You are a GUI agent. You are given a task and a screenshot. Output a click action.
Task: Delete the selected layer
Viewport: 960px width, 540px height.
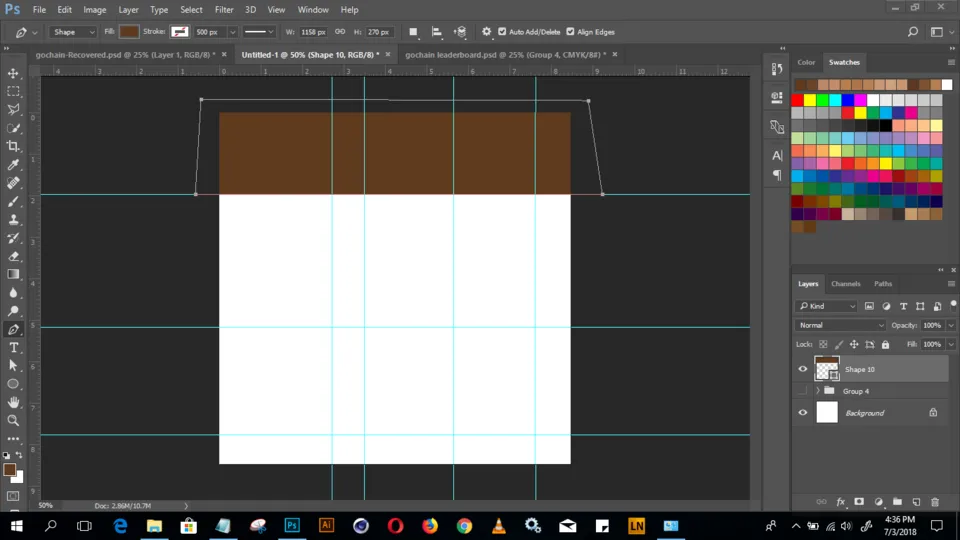coord(935,502)
